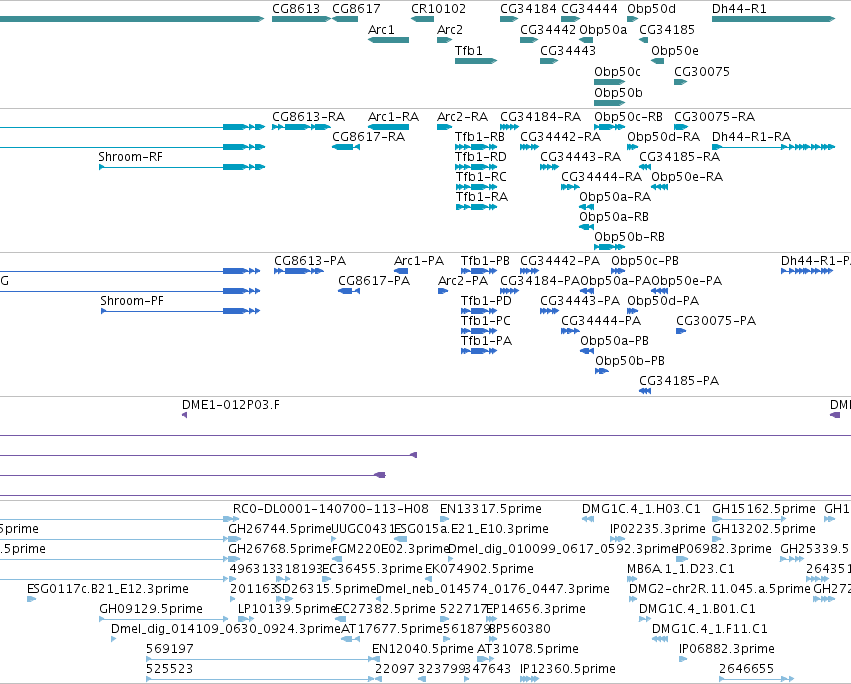Click the Obp50a-RA transcript label
This screenshot has width=851, height=684.
[615, 197]
